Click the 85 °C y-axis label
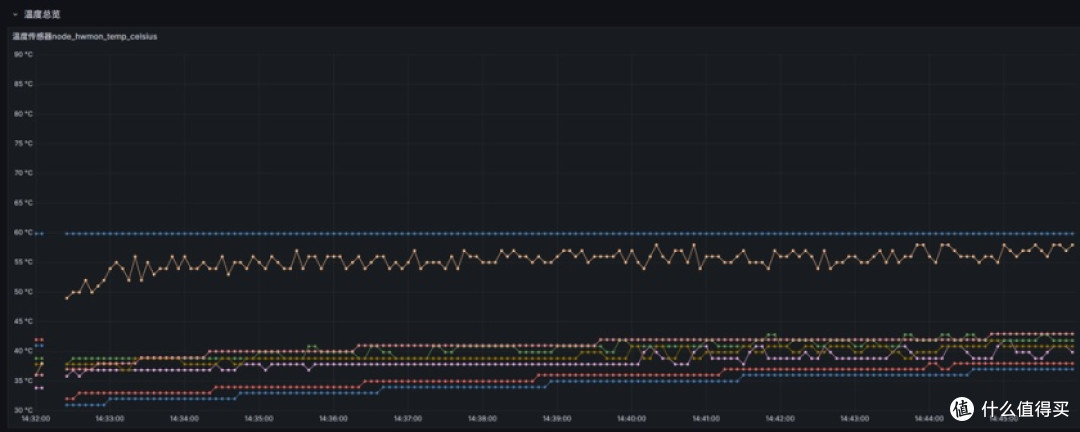 [x=23, y=84]
